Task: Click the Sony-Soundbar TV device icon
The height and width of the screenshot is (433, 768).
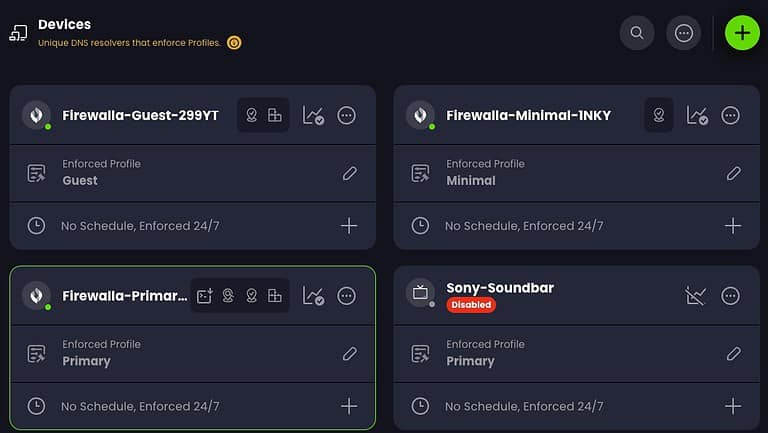Action: [420, 294]
